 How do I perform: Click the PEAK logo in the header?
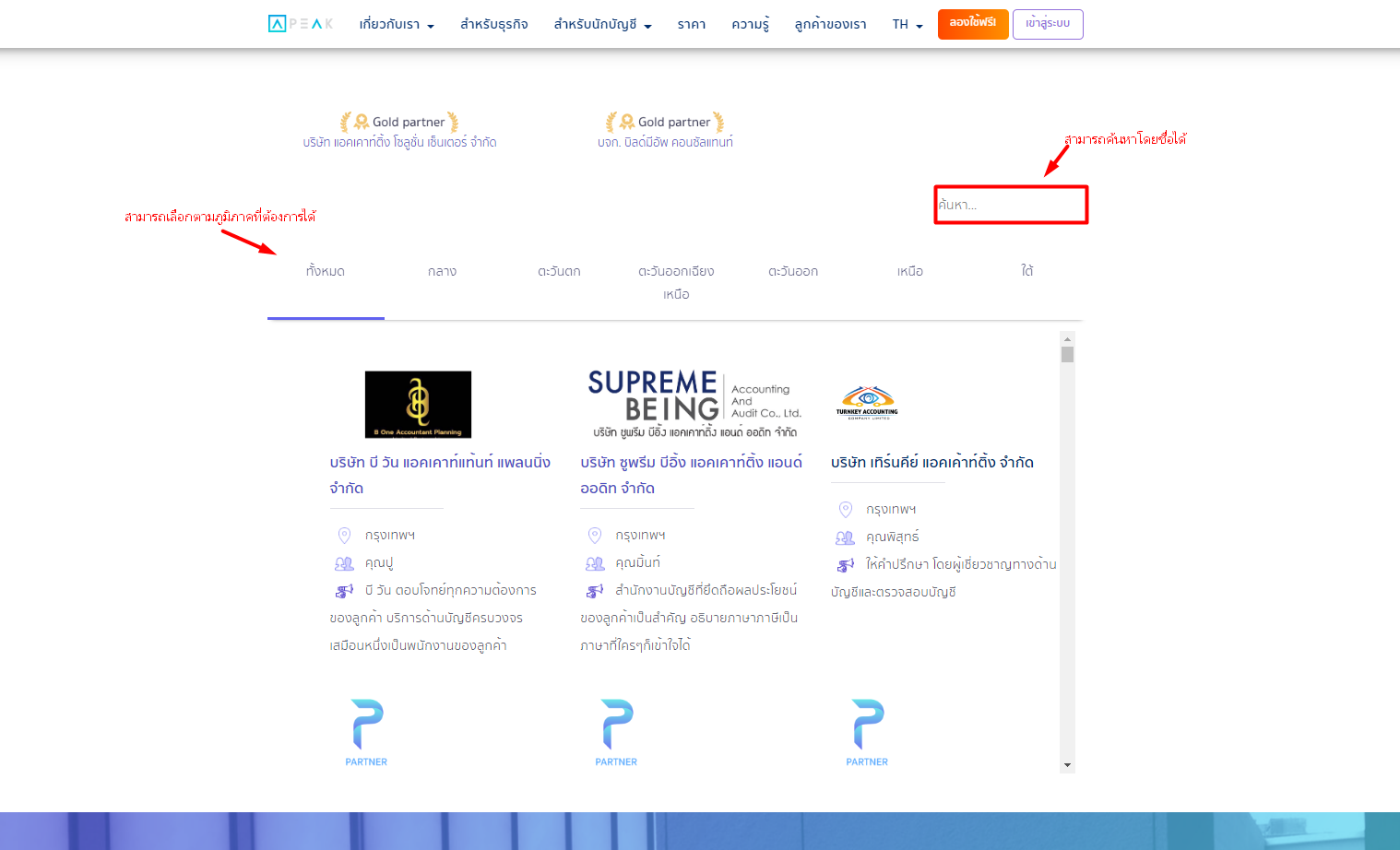(301, 24)
